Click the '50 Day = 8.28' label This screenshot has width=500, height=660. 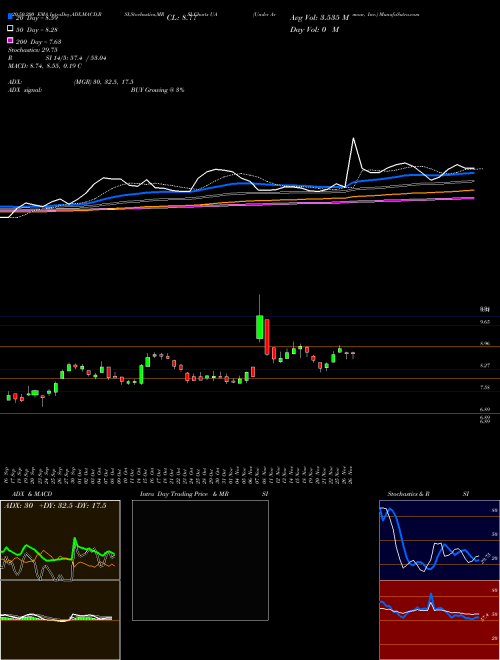pyautogui.click(x=37, y=29)
